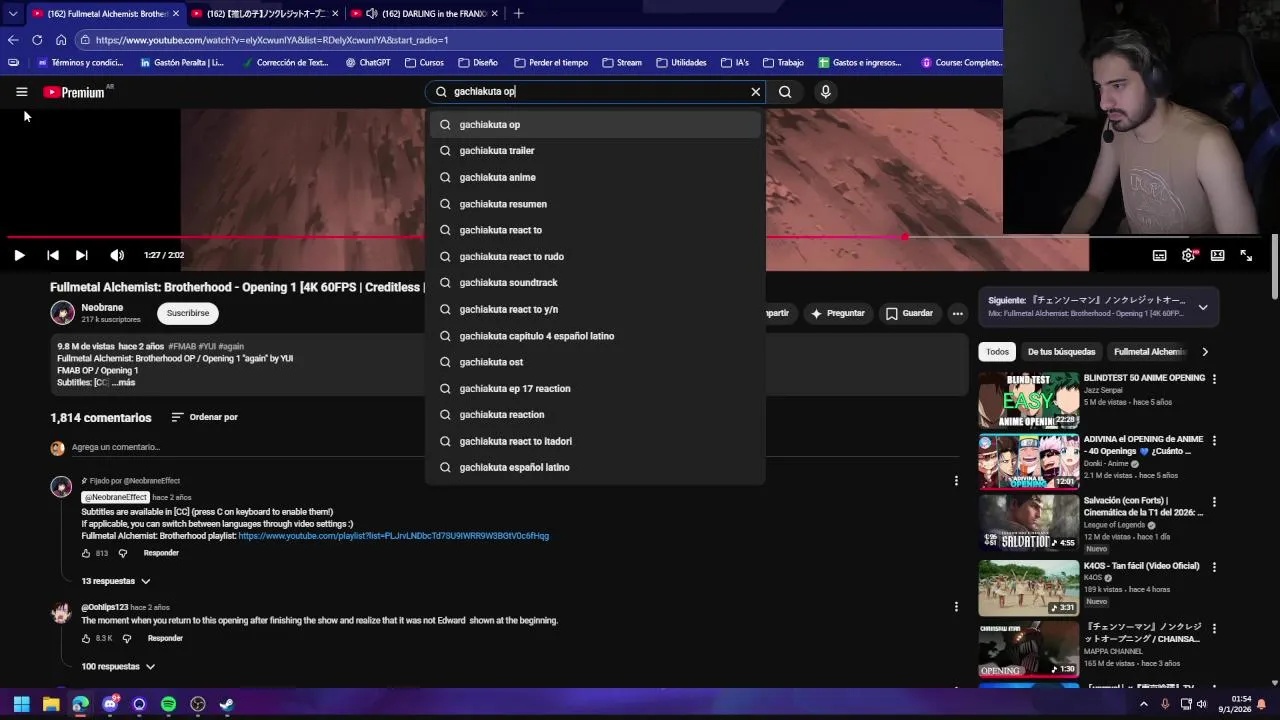Reply to @Oohlips123 comment
The image size is (1280, 720).
point(165,638)
